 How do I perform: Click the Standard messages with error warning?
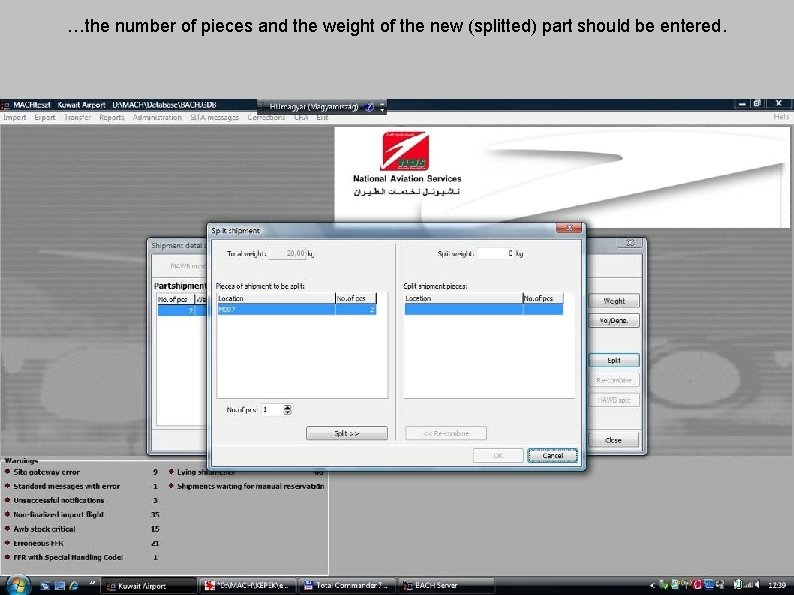(66, 486)
